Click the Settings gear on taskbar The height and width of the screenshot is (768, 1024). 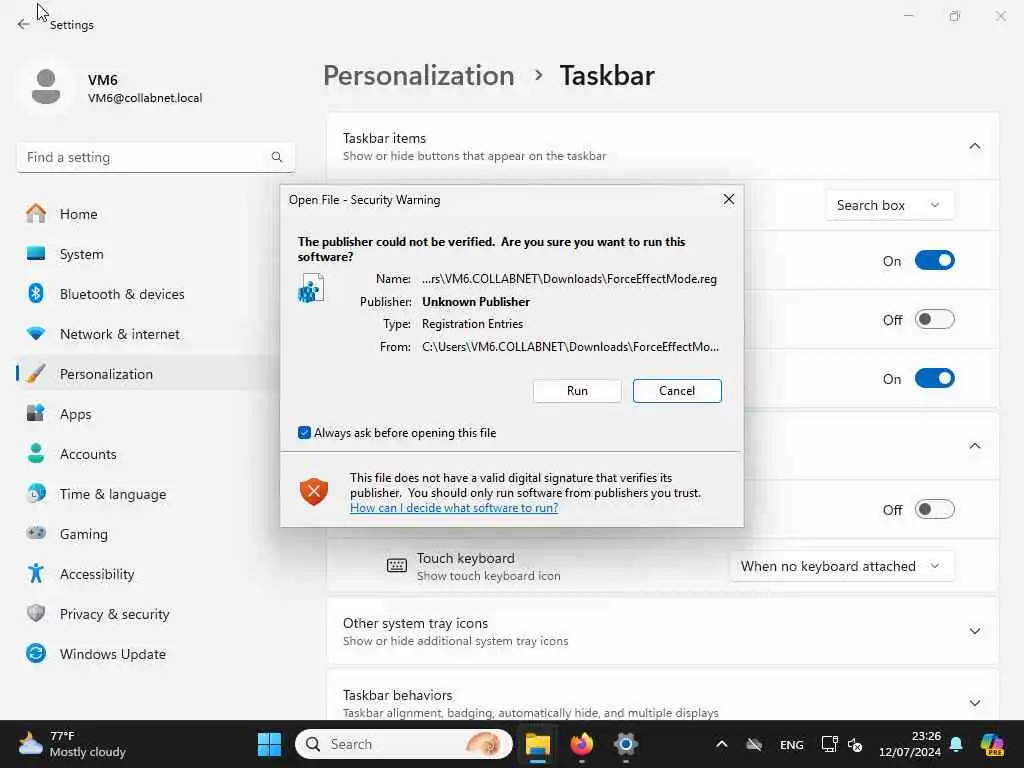coord(625,744)
